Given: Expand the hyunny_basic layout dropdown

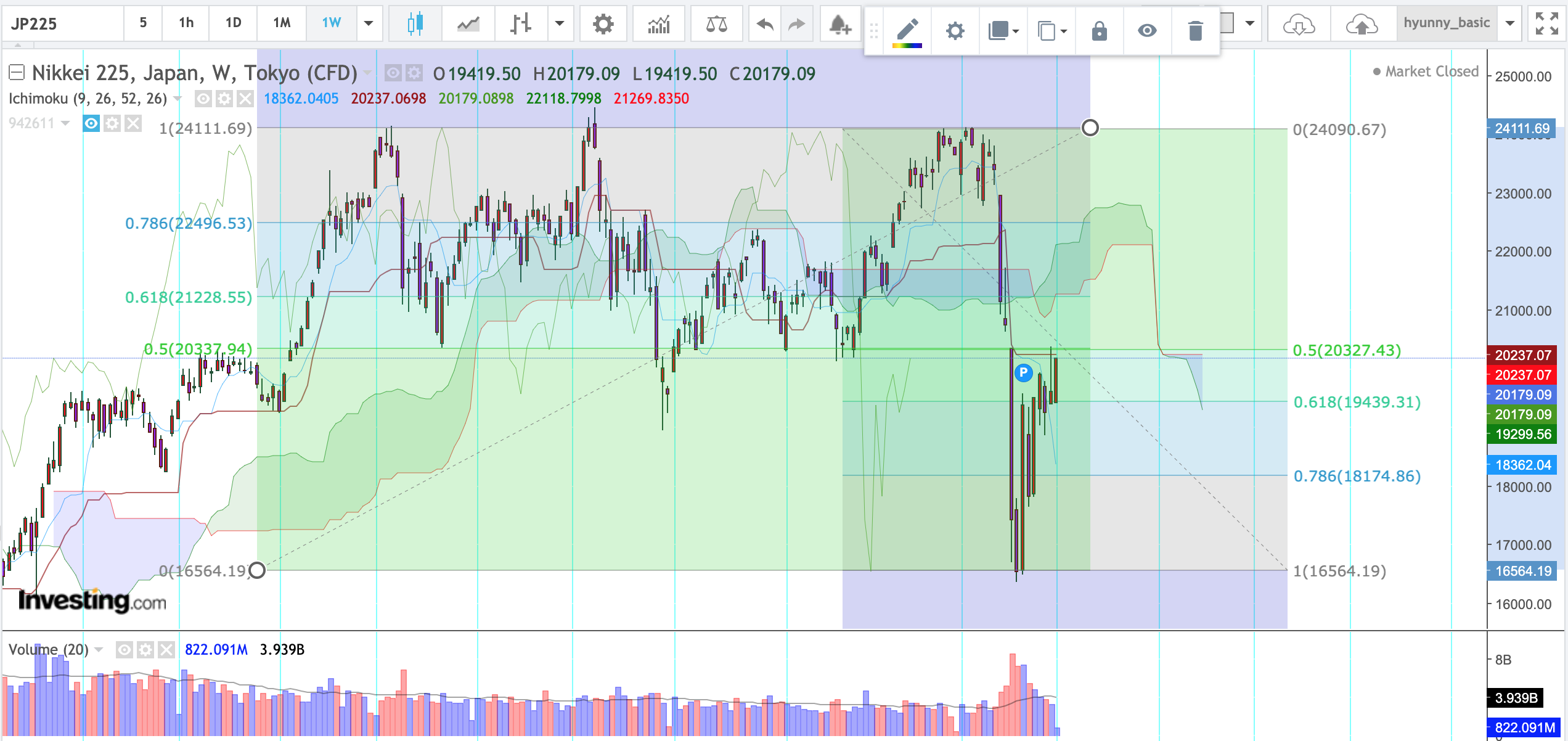Looking at the screenshot, I should click(x=1509, y=23).
